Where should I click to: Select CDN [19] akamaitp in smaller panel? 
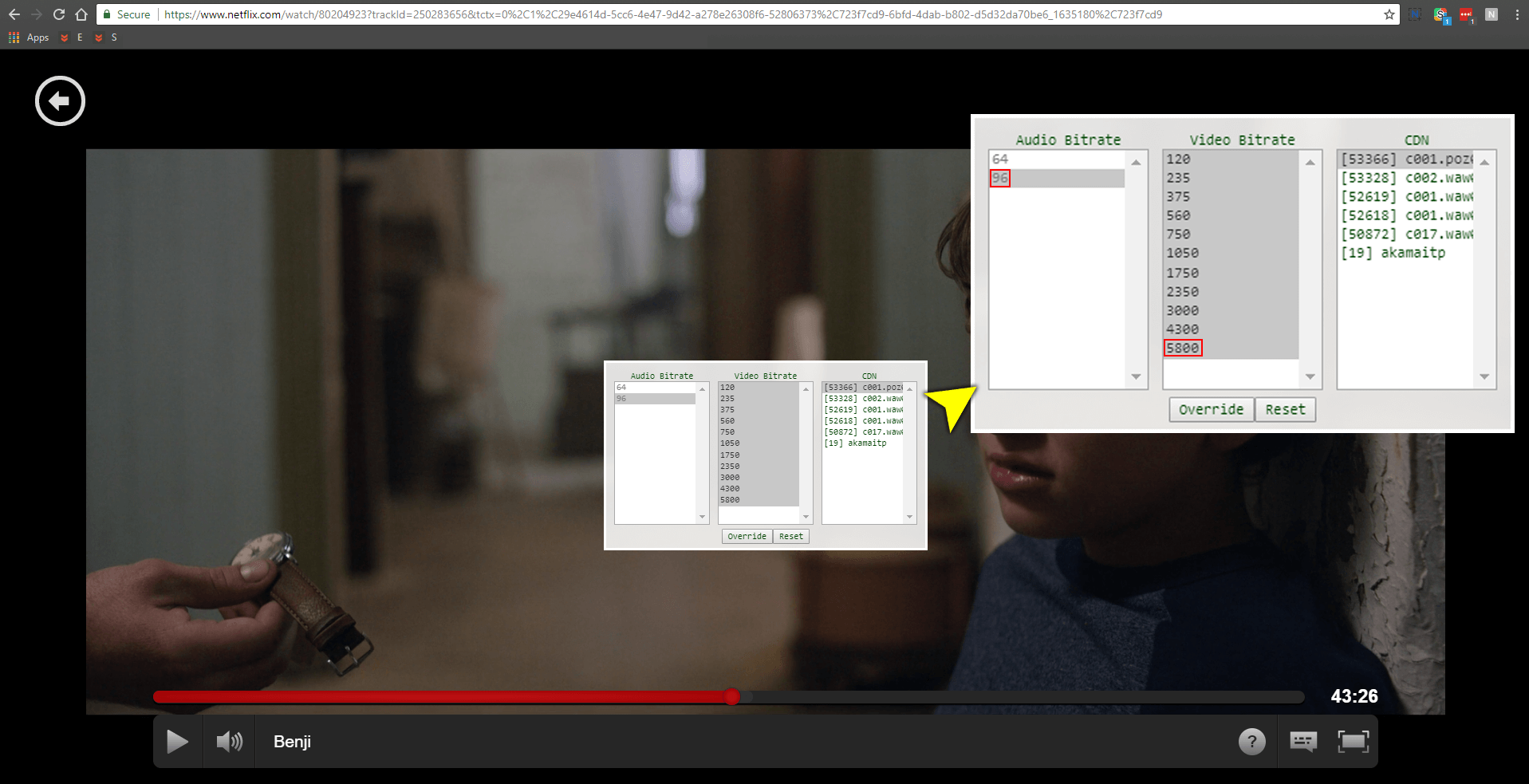point(863,443)
